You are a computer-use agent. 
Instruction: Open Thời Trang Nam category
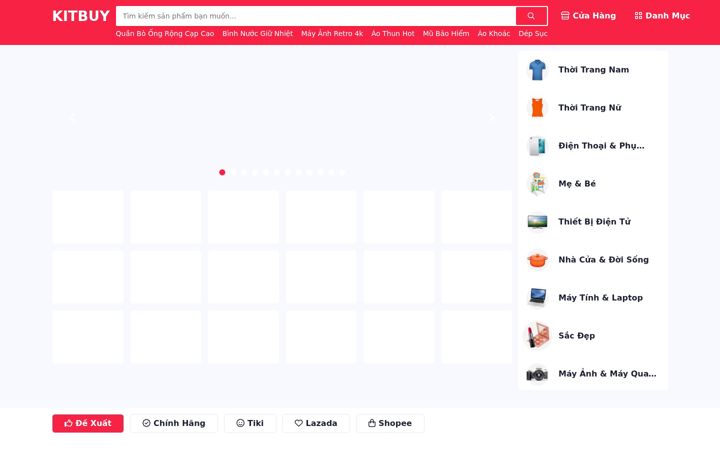point(593,70)
